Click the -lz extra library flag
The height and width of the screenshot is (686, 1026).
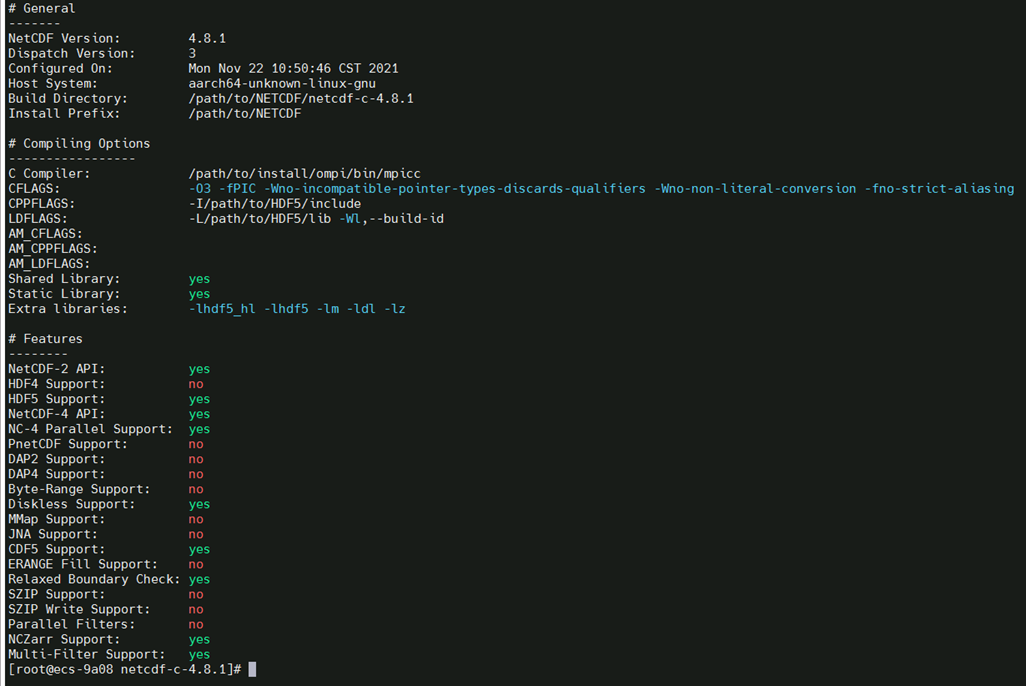point(395,308)
